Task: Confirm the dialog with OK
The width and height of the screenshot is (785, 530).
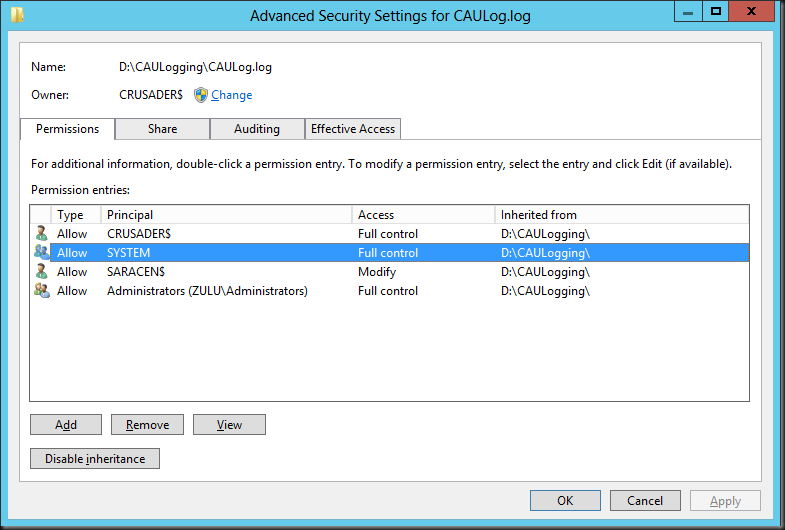Action: pyautogui.click(x=565, y=500)
